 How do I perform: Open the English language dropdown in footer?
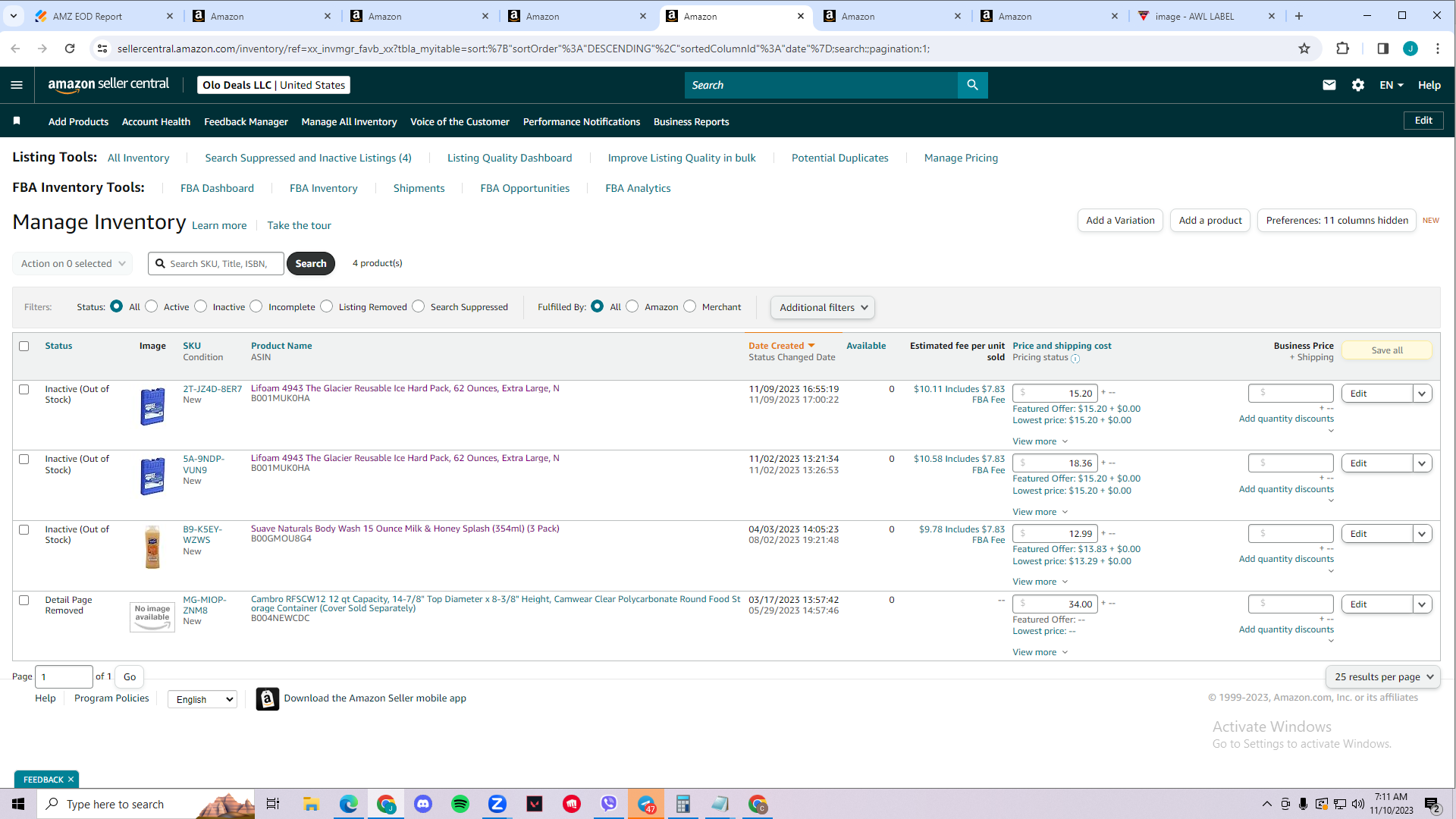pyautogui.click(x=202, y=699)
